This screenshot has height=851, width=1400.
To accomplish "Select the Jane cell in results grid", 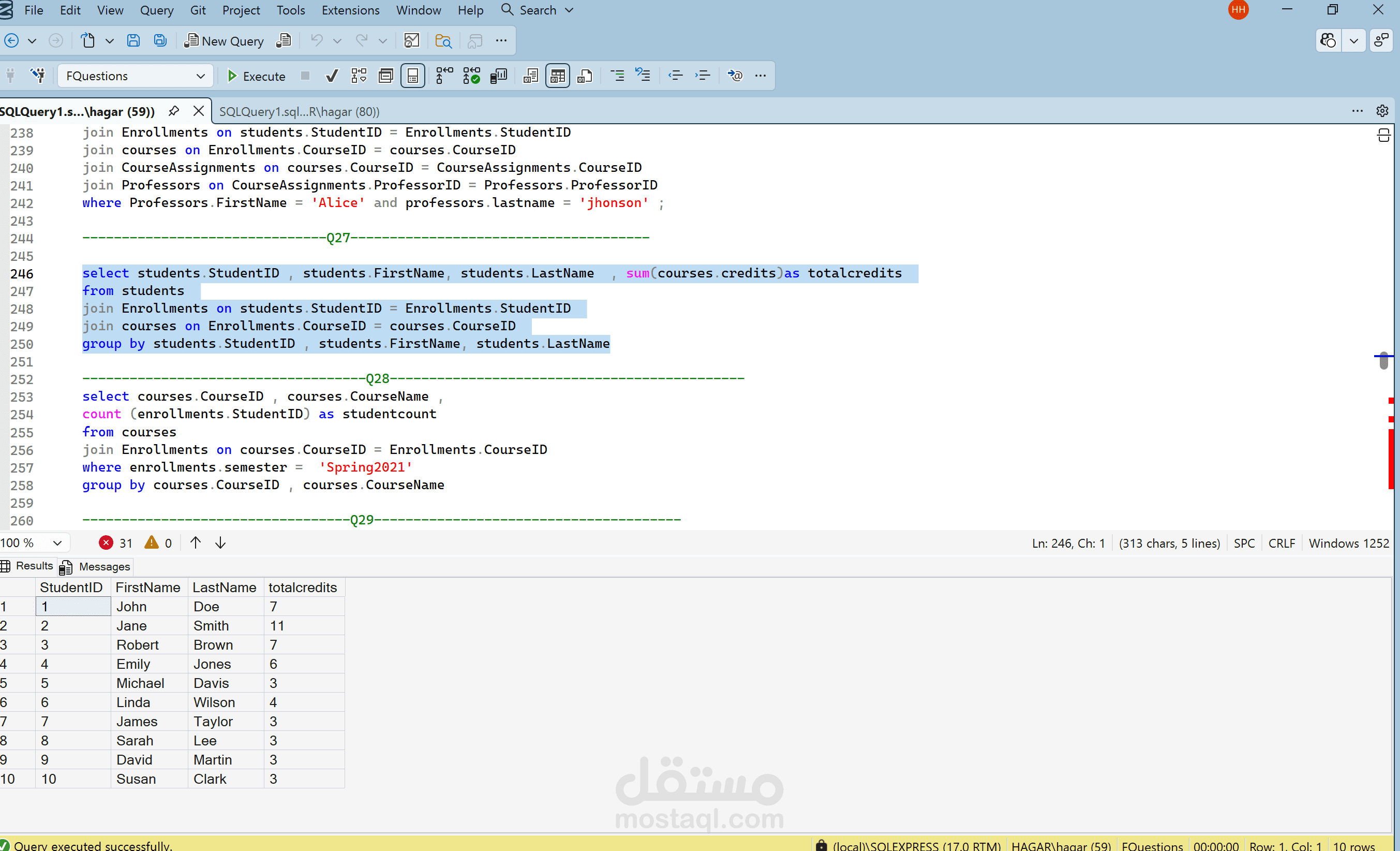I will coord(131,625).
